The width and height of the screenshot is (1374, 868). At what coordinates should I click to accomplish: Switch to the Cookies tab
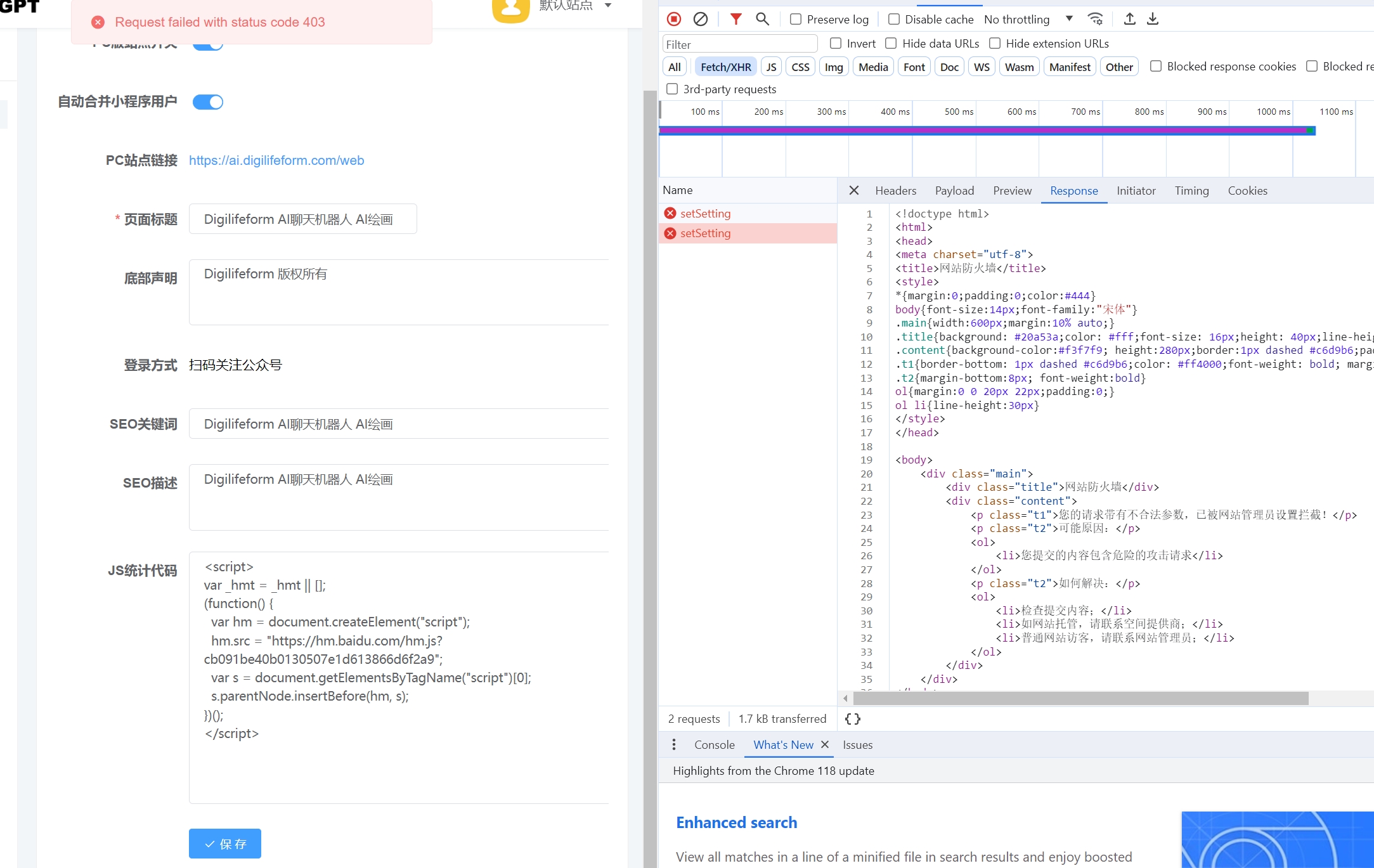coord(1247,190)
